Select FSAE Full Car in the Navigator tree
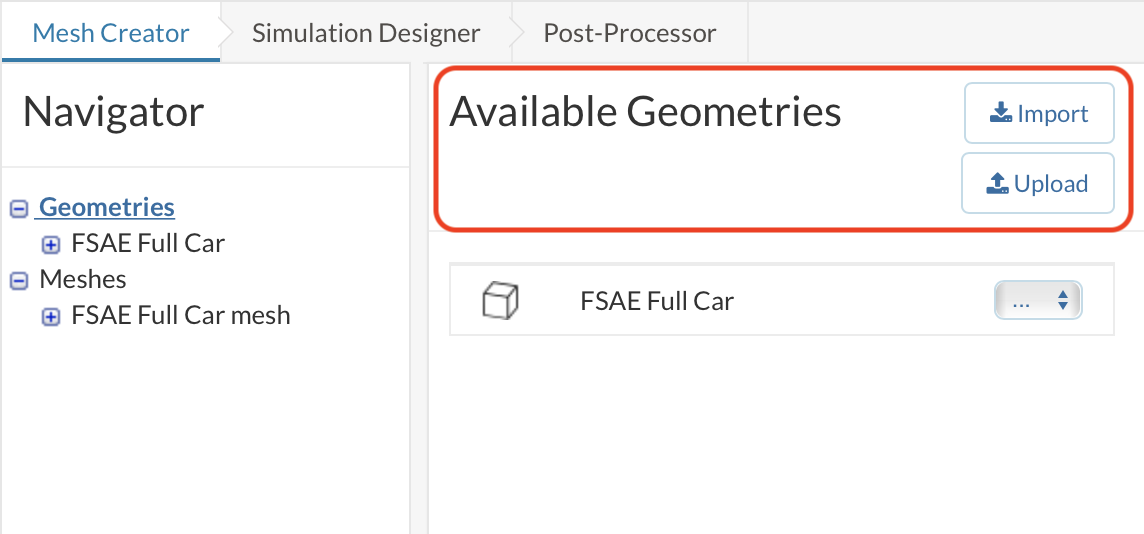Screen dimensions: 1144x534 click(x=148, y=243)
